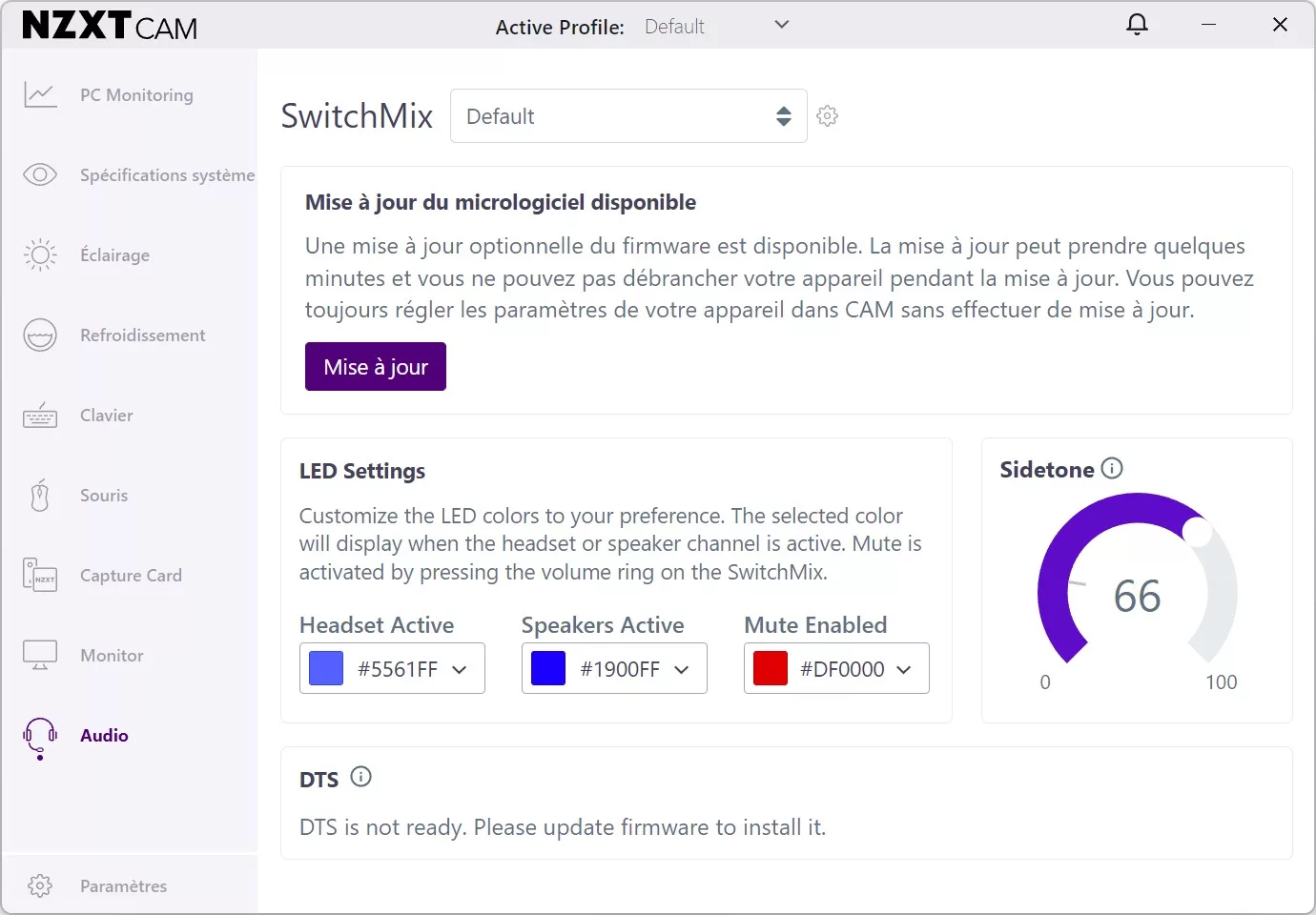Viewport: 1316px width, 915px height.
Task: Click the Speakers Active blue color swatch
Action: 548,669
